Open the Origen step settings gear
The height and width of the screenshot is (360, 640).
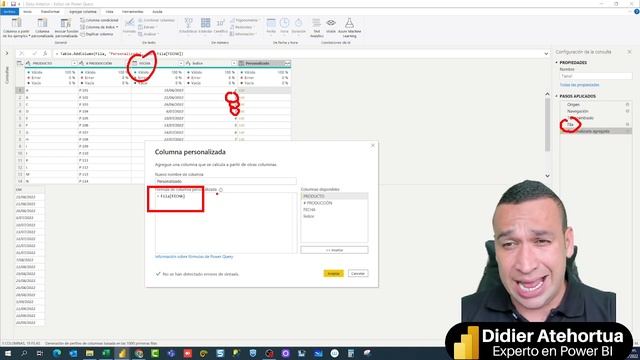[627, 104]
